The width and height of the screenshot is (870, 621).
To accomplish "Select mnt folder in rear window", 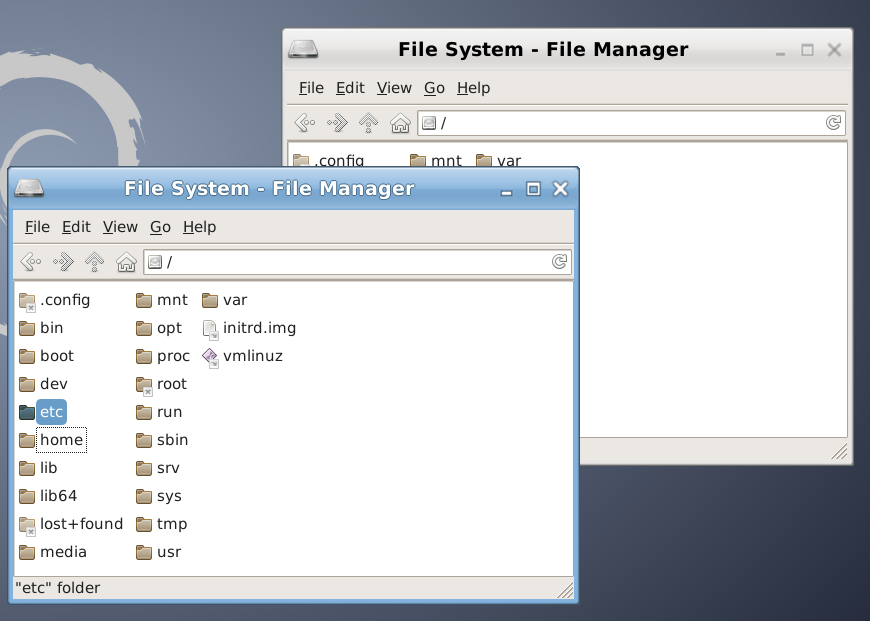I will tap(436, 160).
